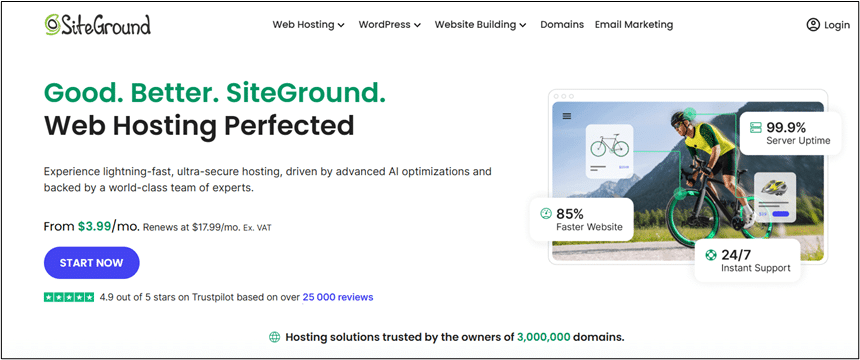Click 'Good. Better. SiteGround.' headline
This screenshot has width=860, height=360.
click(x=215, y=93)
